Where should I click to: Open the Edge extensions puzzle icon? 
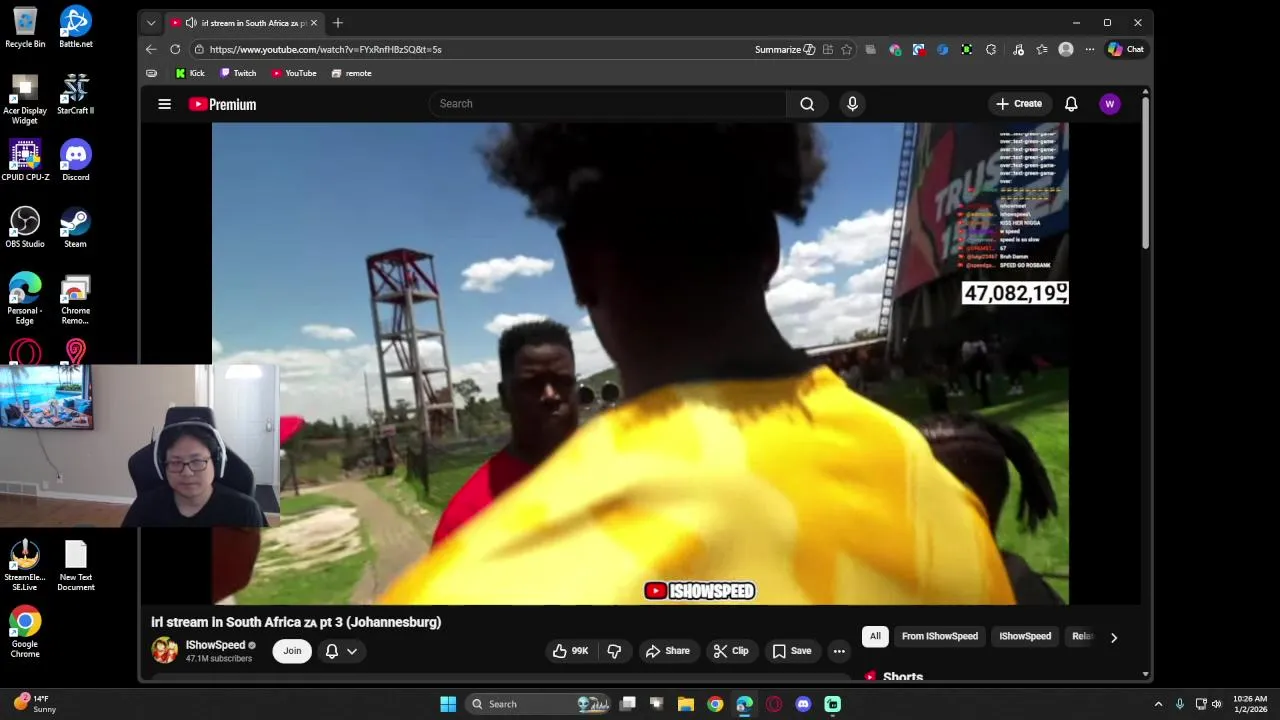(990, 49)
